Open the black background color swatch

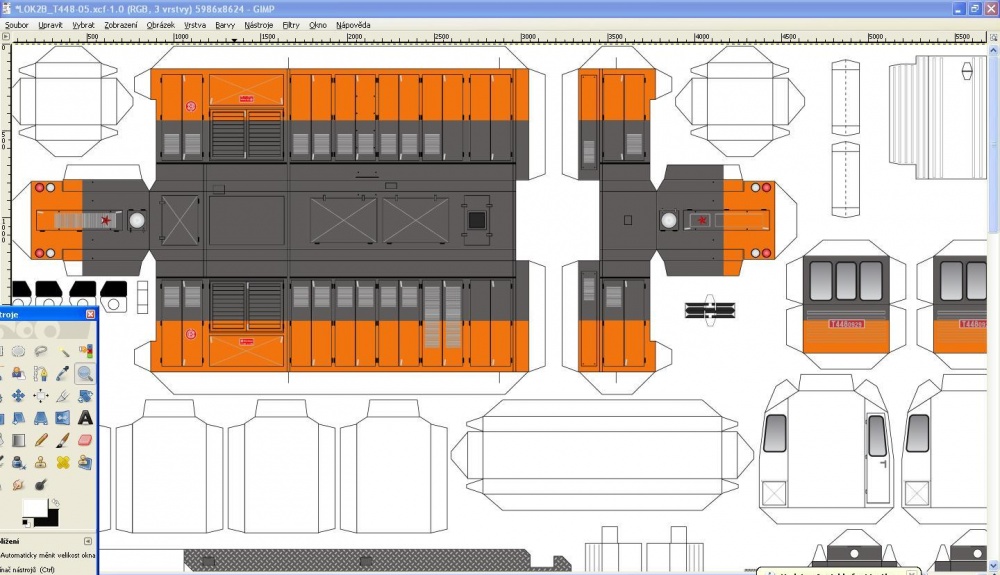click(50, 520)
